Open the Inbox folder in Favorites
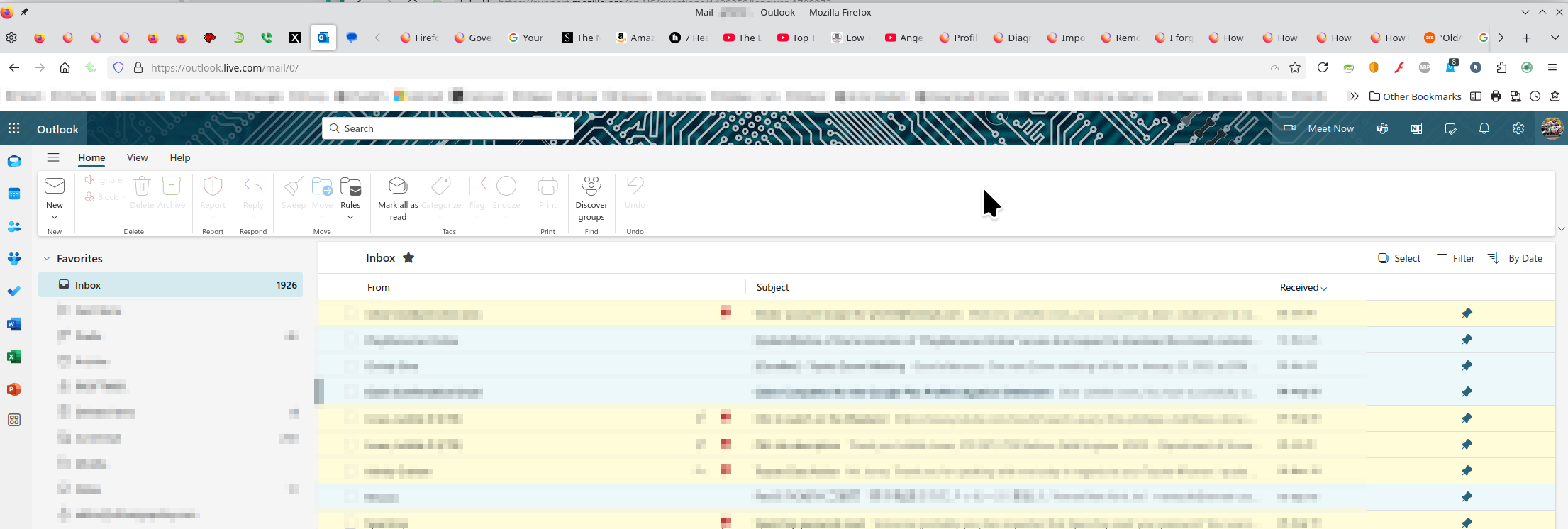The image size is (1568, 529). [171, 284]
